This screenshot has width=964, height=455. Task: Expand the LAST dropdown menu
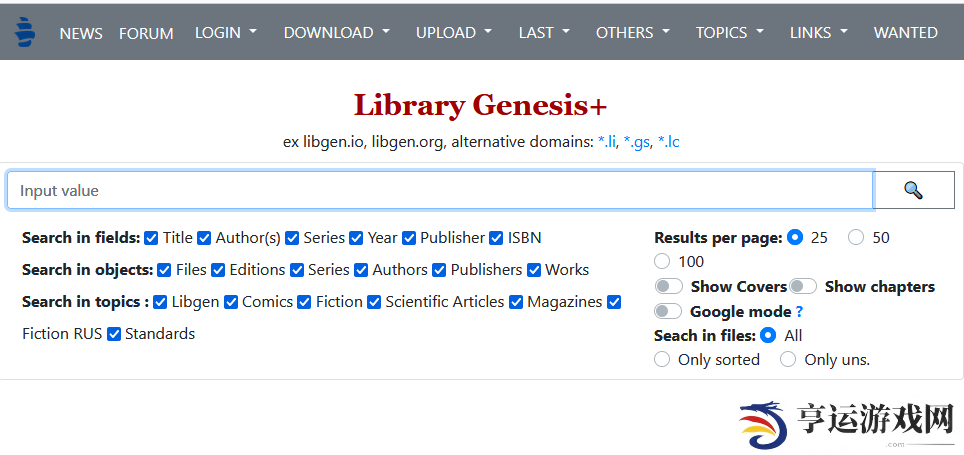pos(544,33)
